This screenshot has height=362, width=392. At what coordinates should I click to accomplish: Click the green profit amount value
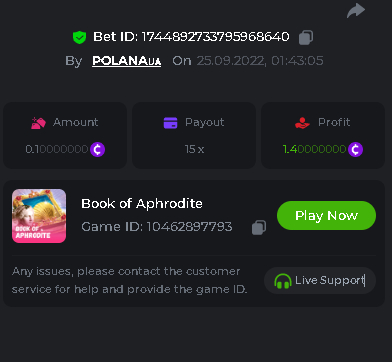click(314, 149)
